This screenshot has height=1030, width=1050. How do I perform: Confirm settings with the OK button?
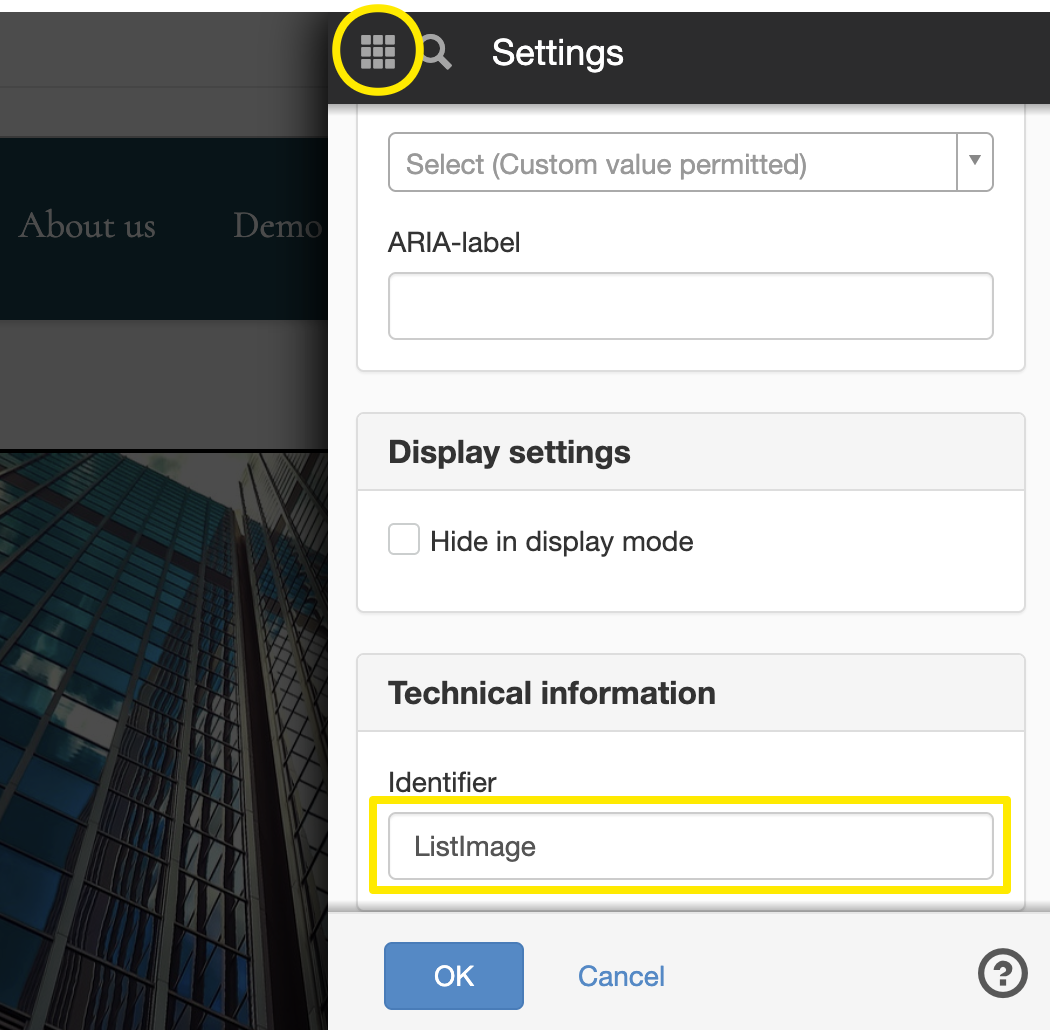453,976
